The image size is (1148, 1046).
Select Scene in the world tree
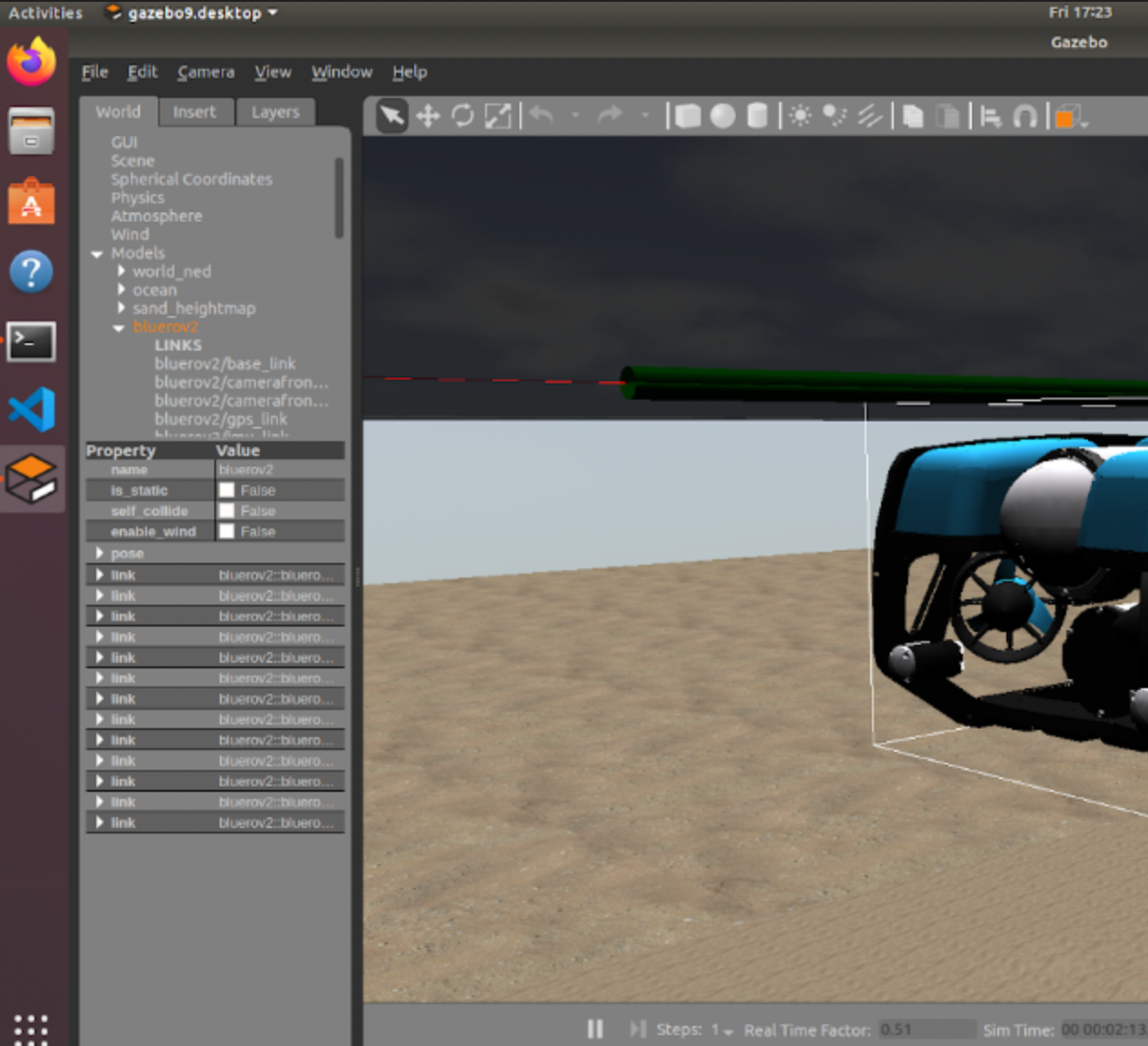coord(133,161)
